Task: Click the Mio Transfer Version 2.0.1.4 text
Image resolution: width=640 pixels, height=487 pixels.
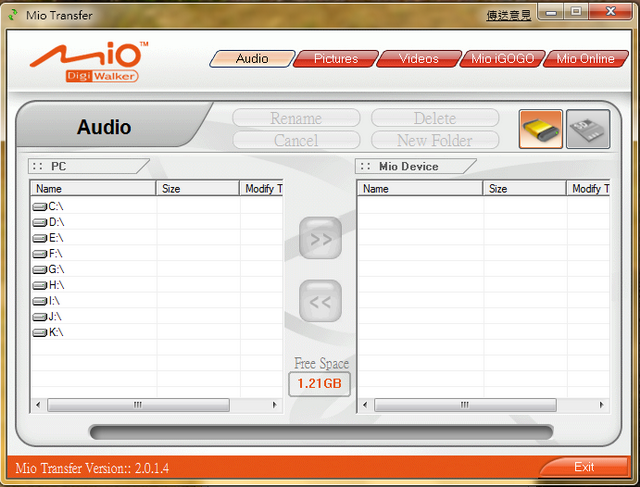Action: point(92,468)
